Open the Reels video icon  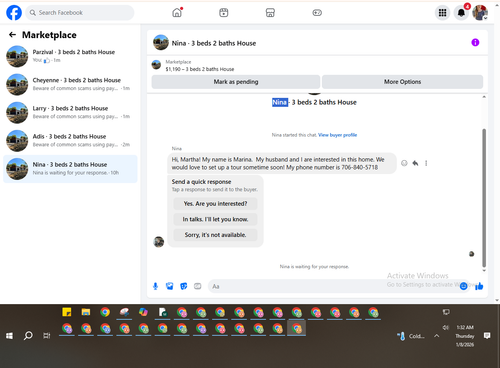pyautogui.click(x=224, y=13)
